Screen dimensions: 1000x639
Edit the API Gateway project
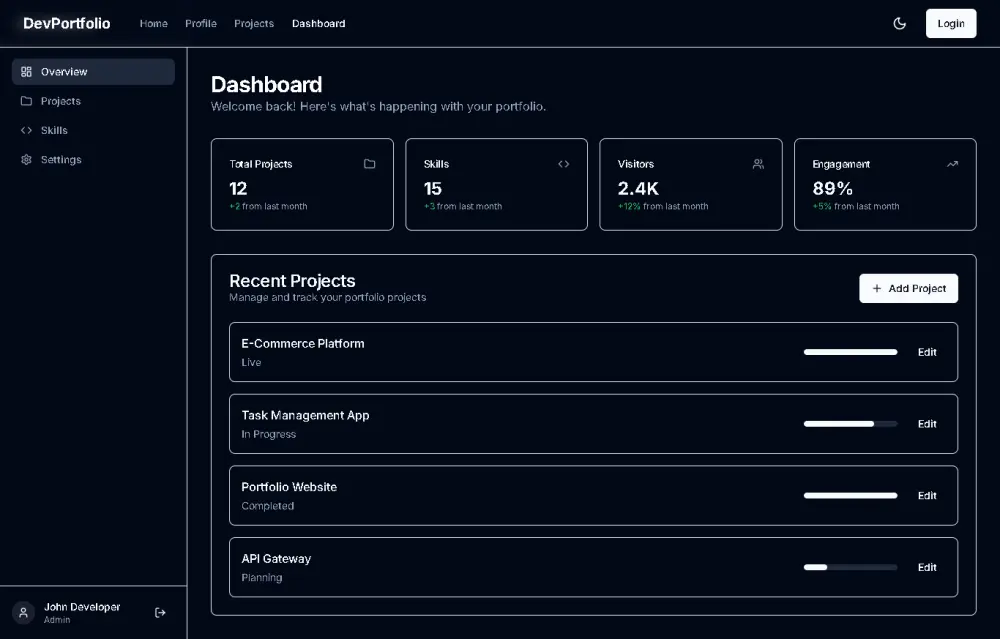click(927, 567)
